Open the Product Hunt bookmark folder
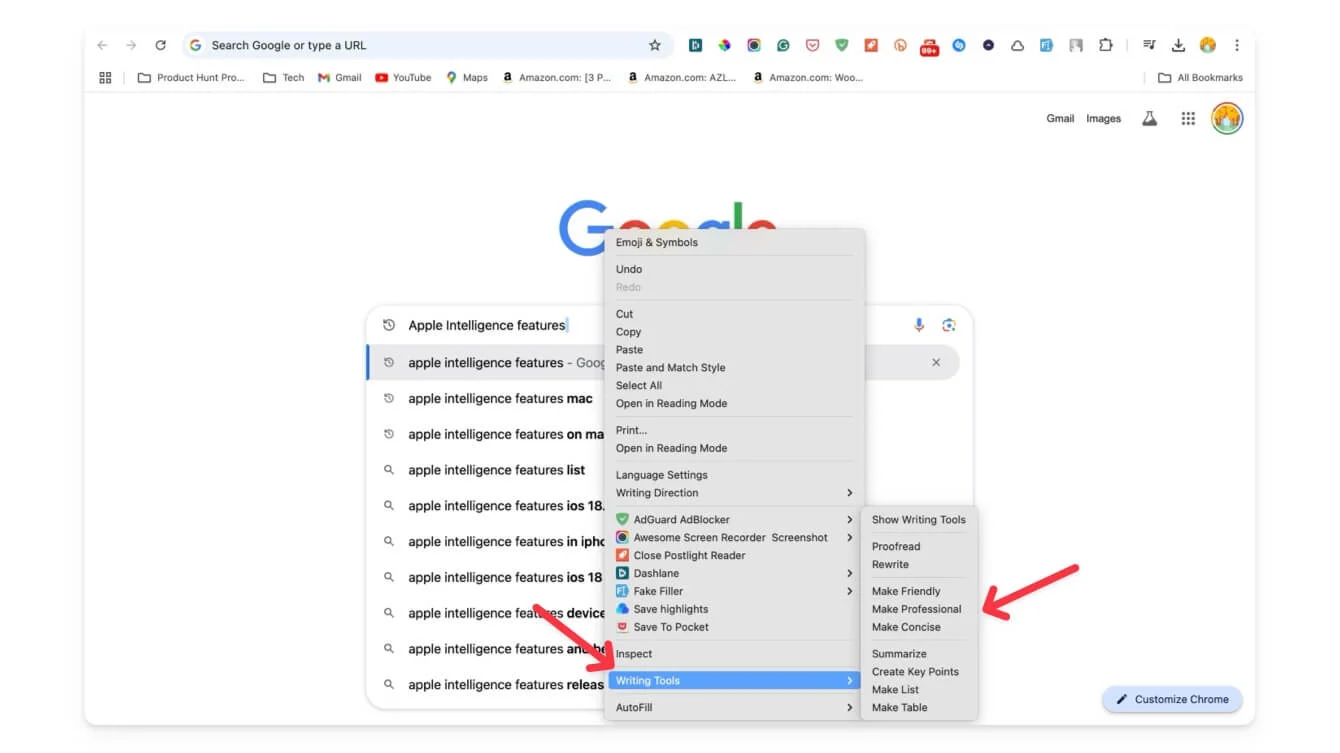Image resolution: width=1340 pixels, height=753 pixels. pyautogui.click(x=191, y=77)
